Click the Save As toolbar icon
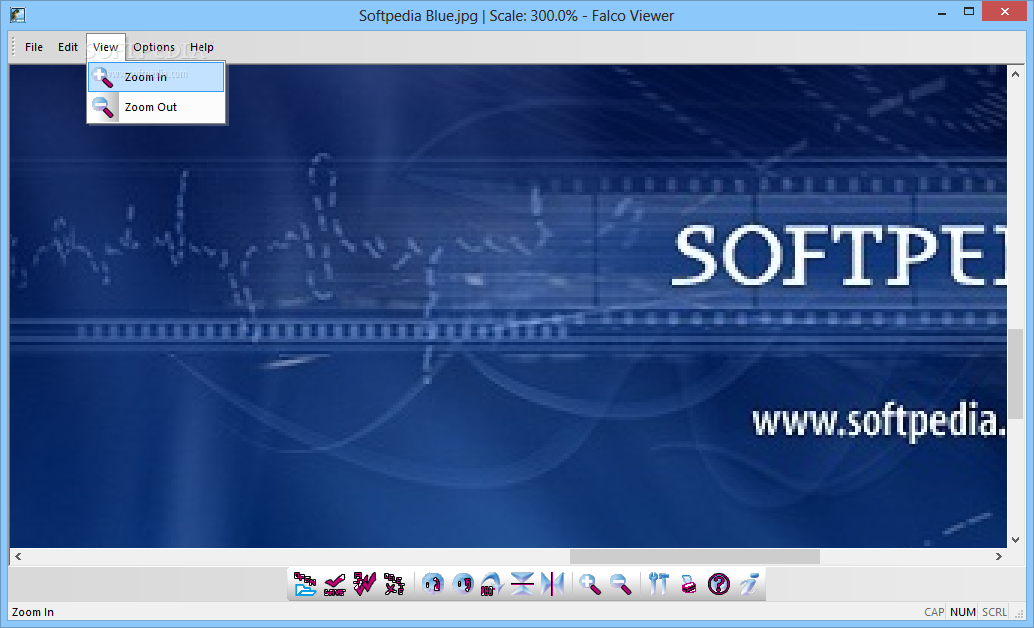This screenshot has width=1034, height=628. 364,584
